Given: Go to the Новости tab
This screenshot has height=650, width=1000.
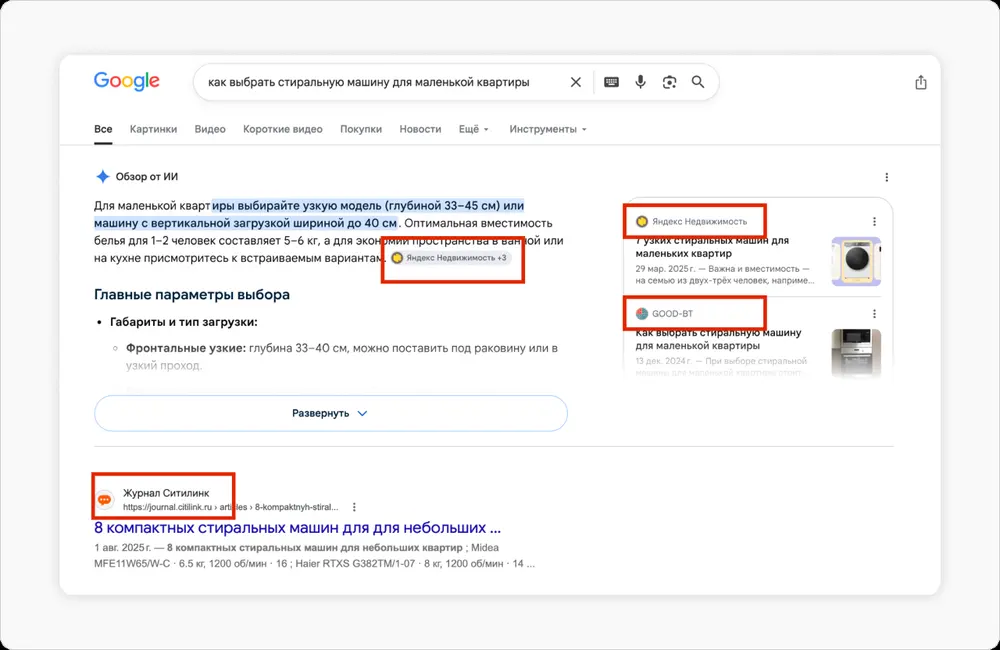Looking at the screenshot, I should tap(420, 129).
